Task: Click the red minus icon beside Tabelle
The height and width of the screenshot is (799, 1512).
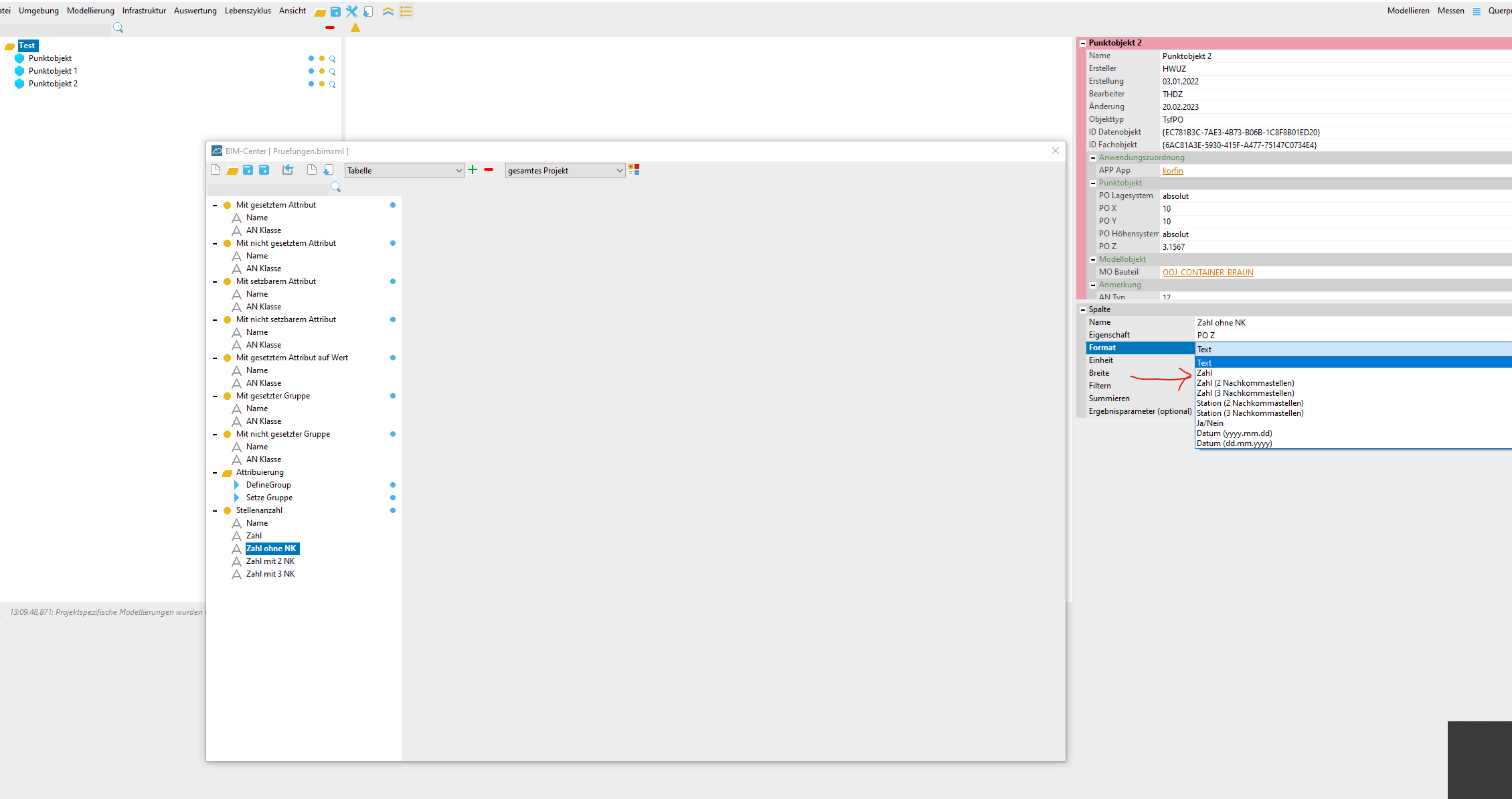Action: pyautogui.click(x=489, y=170)
